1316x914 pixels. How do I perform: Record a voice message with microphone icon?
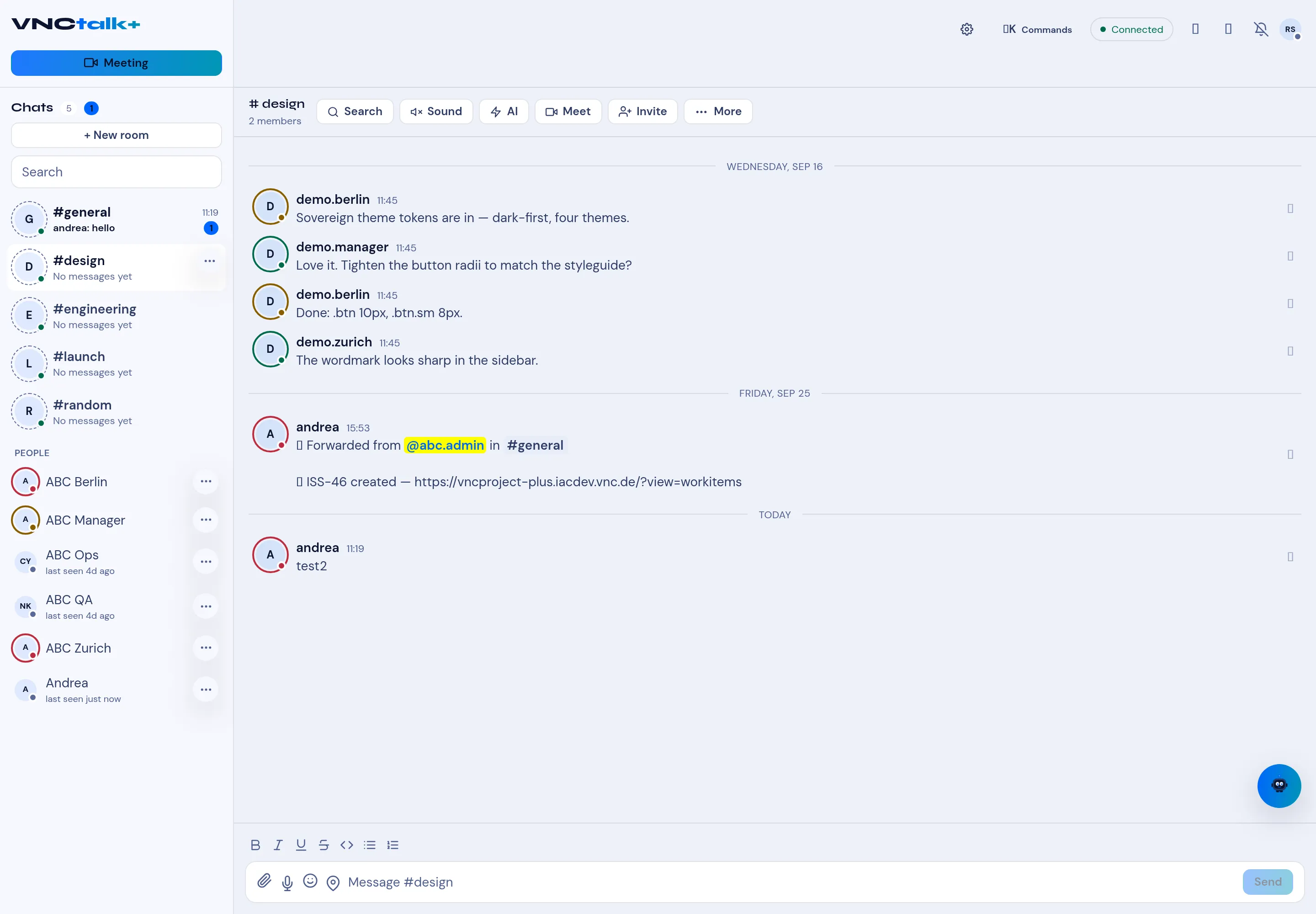click(287, 882)
